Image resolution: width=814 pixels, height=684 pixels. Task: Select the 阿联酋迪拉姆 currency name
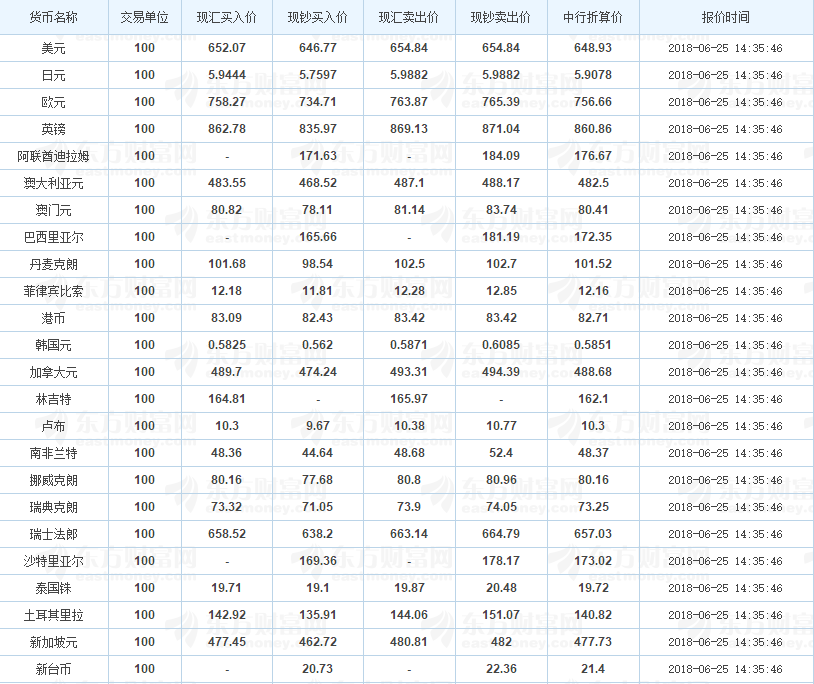pos(53,156)
